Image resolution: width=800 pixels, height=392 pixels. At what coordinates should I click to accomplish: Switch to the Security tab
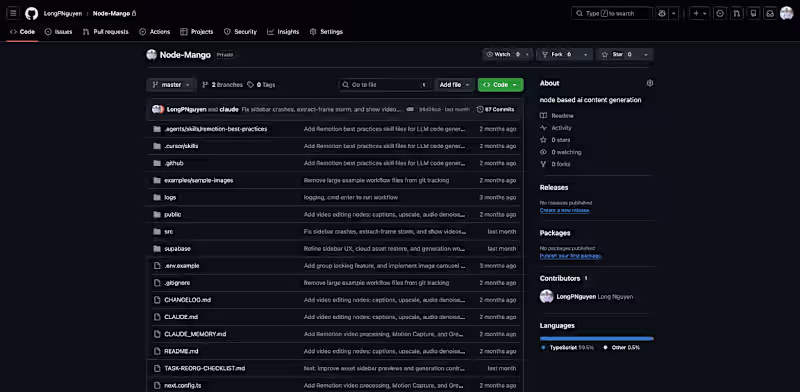coord(240,32)
